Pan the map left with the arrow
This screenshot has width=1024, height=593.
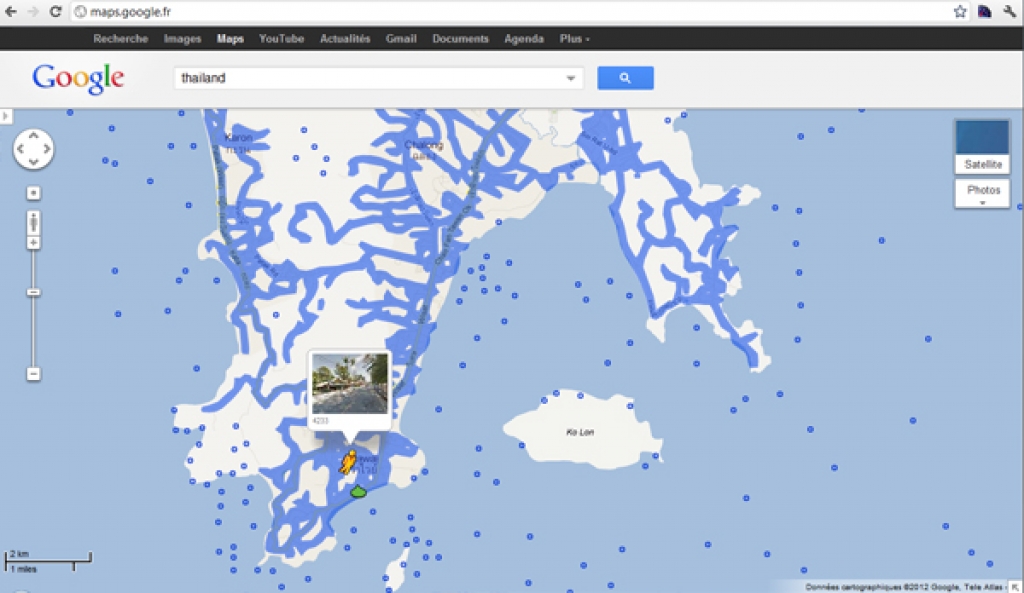point(20,149)
